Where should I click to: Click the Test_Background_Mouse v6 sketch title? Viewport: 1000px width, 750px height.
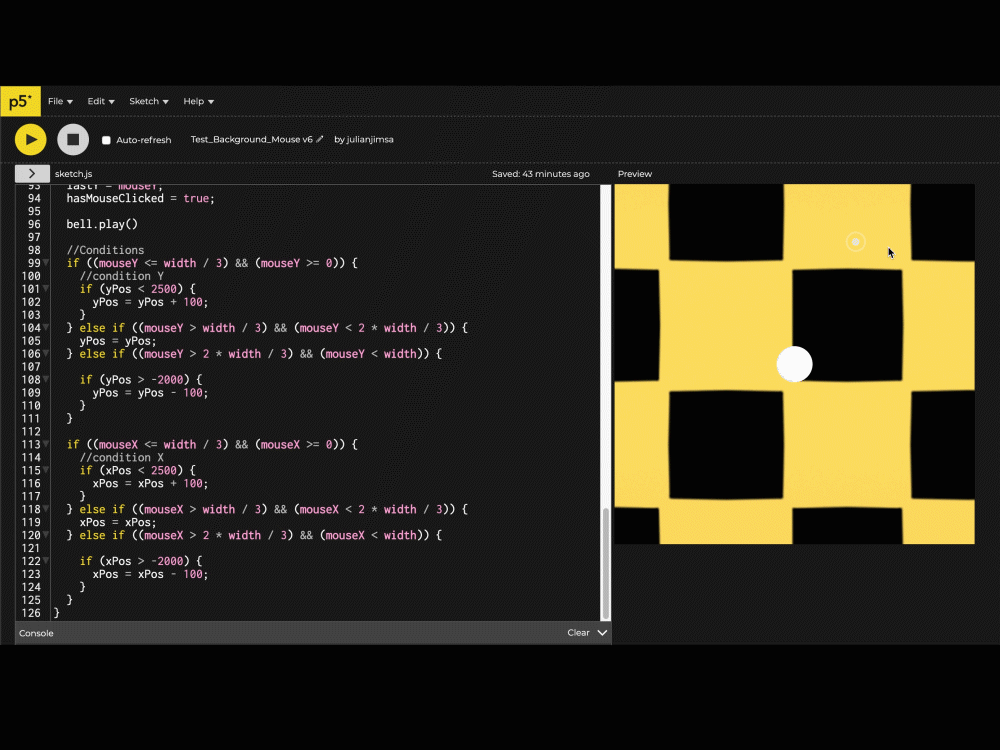251,140
